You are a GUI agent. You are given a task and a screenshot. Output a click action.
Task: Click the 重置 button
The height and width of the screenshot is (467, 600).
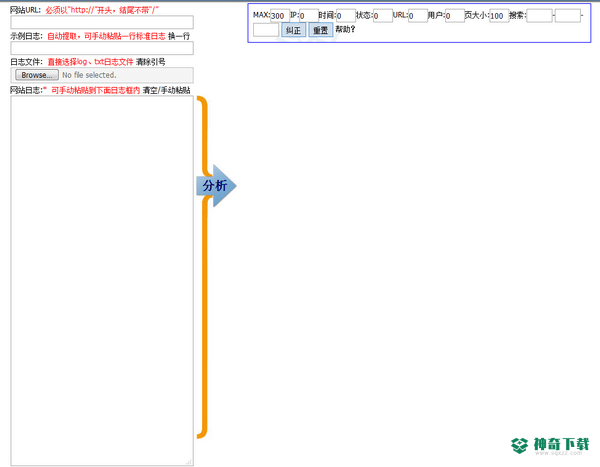coord(321,30)
